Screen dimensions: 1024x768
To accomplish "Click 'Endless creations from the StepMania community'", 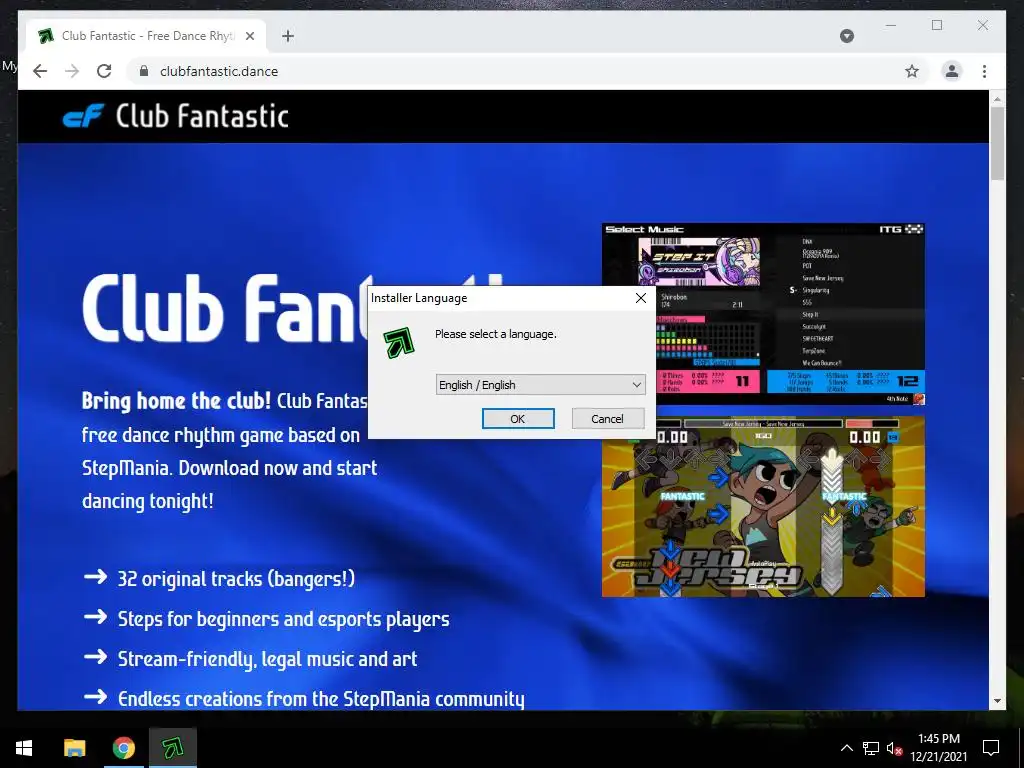I will (x=321, y=698).
